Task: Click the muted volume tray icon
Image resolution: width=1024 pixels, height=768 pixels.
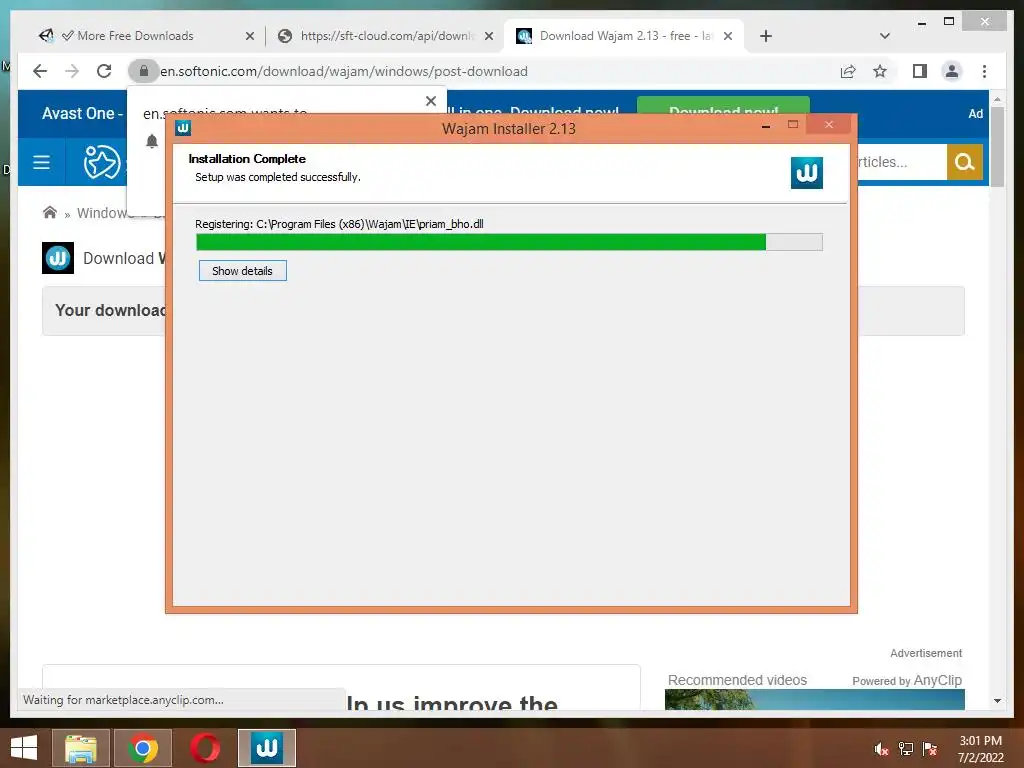Action: tap(881, 749)
